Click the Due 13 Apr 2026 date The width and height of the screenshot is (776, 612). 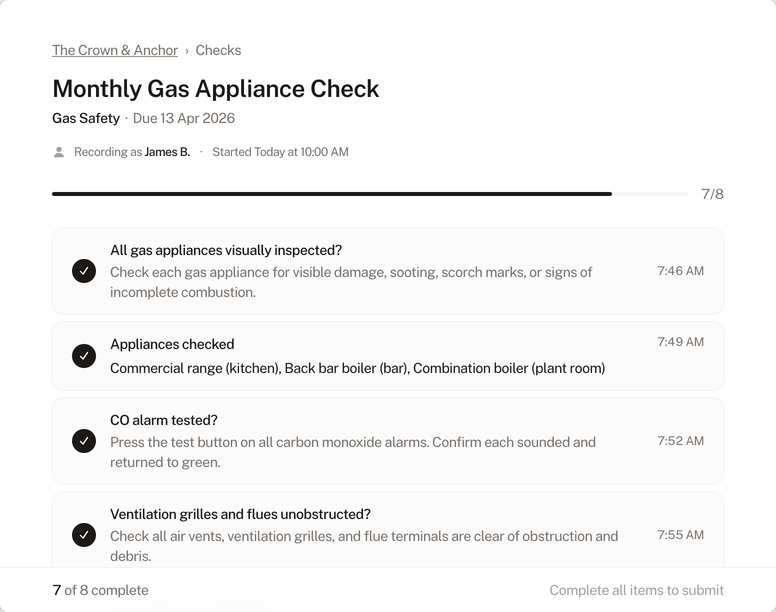pyautogui.click(x=184, y=118)
